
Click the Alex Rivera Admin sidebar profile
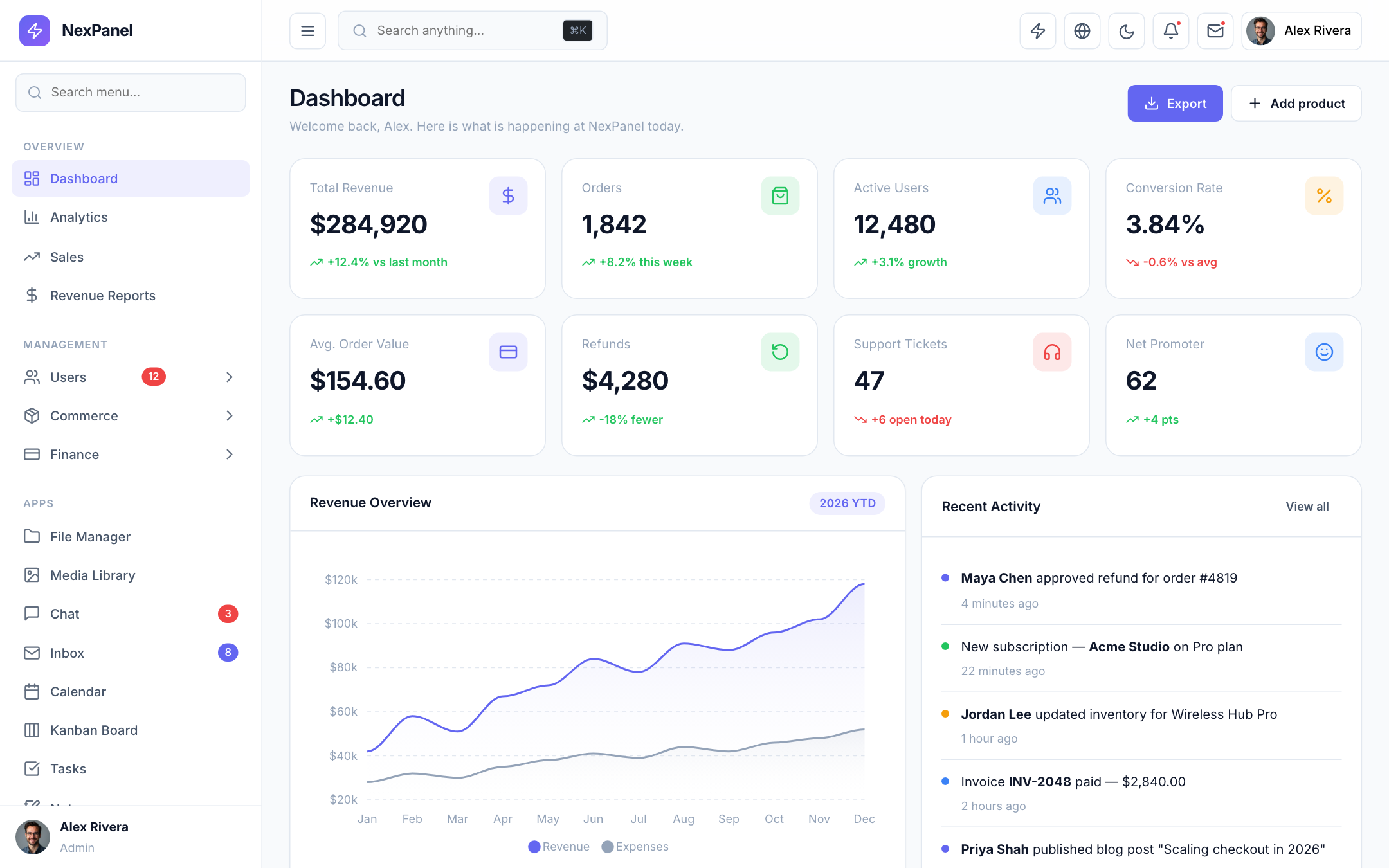(x=131, y=836)
